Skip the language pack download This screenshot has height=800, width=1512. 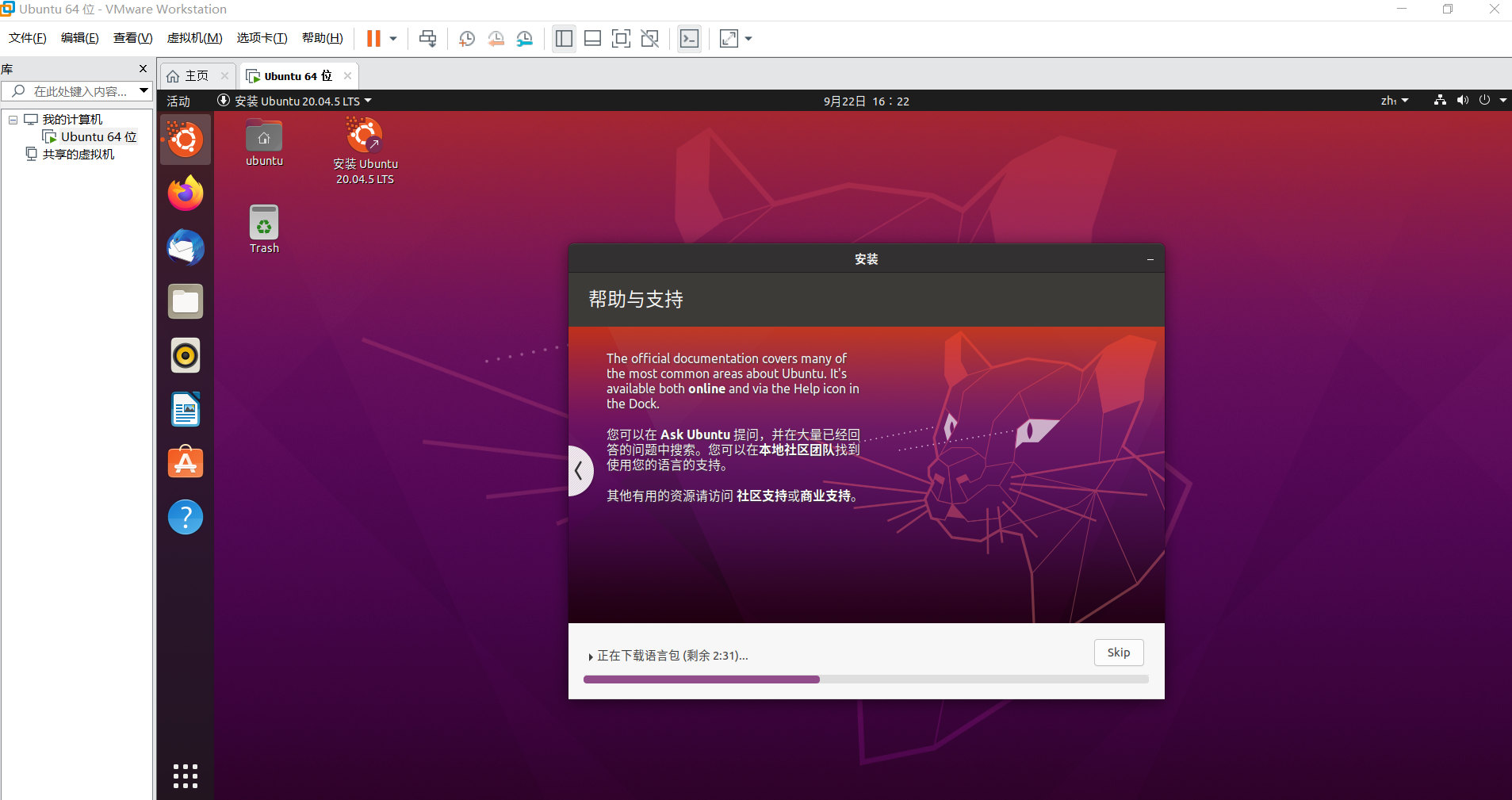click(1119, 653)
